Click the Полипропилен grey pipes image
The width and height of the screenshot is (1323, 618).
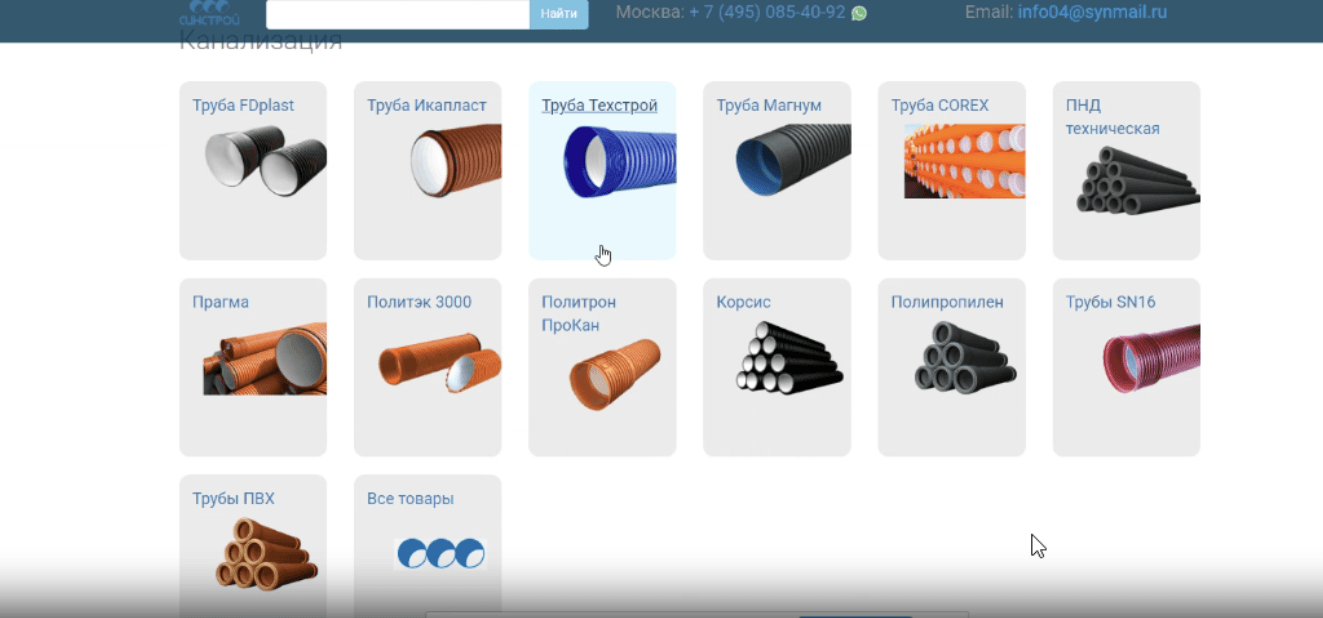pyautogui.click(x=965, y=357)
